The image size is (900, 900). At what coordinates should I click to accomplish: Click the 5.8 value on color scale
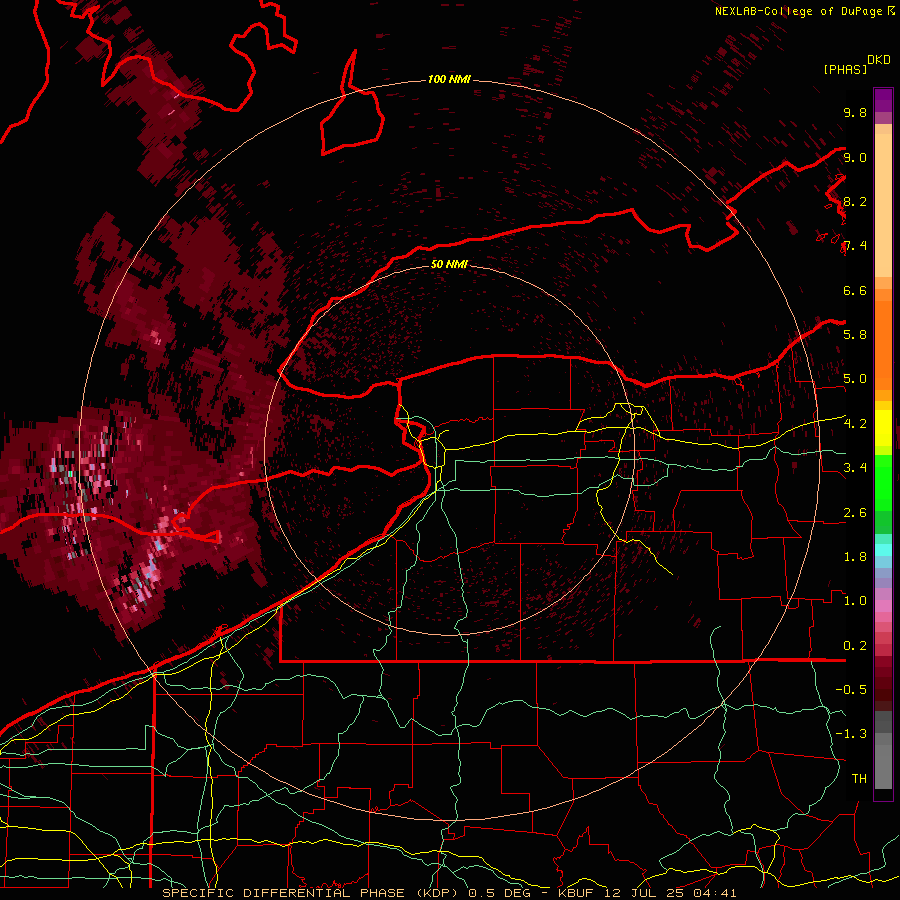tap(855, 335)
